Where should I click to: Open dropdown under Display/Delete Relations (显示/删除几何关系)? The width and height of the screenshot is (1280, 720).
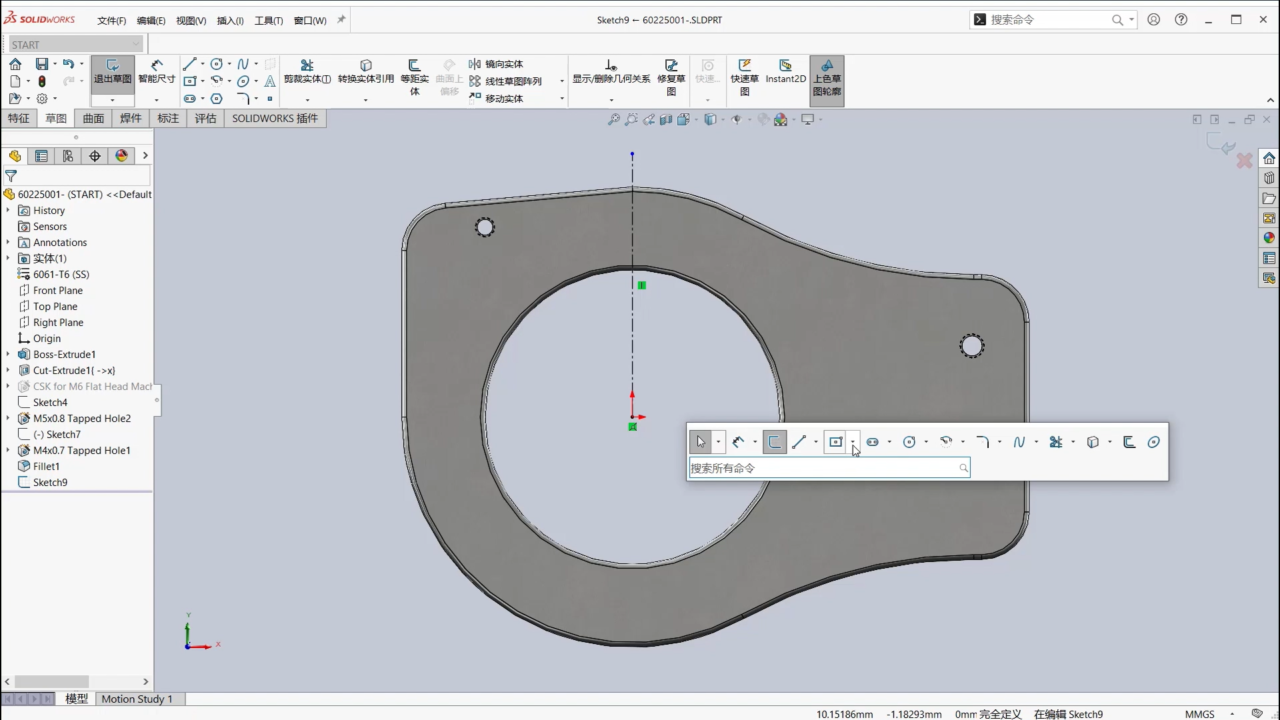coord(611,99)
